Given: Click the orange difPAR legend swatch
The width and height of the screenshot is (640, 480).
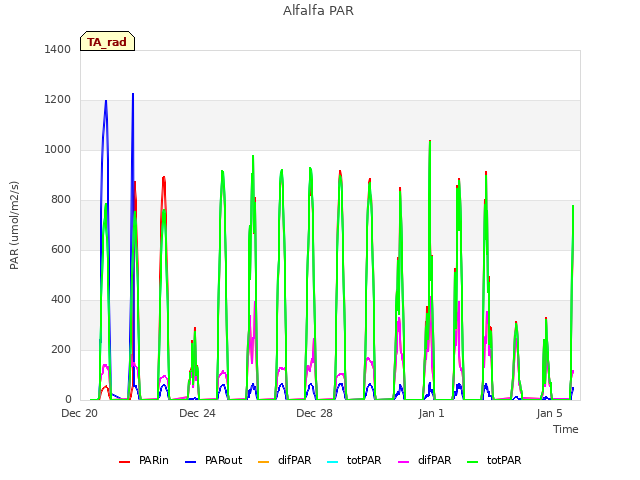Looking at the screenshot, I should pos(264,461).
